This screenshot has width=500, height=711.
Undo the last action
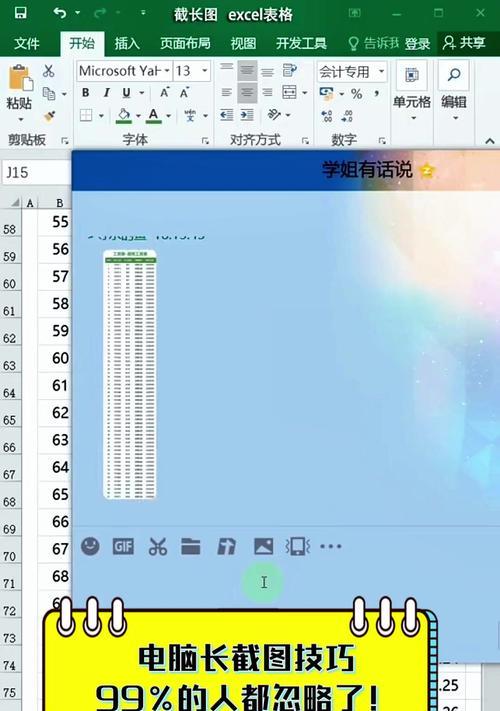59,13
